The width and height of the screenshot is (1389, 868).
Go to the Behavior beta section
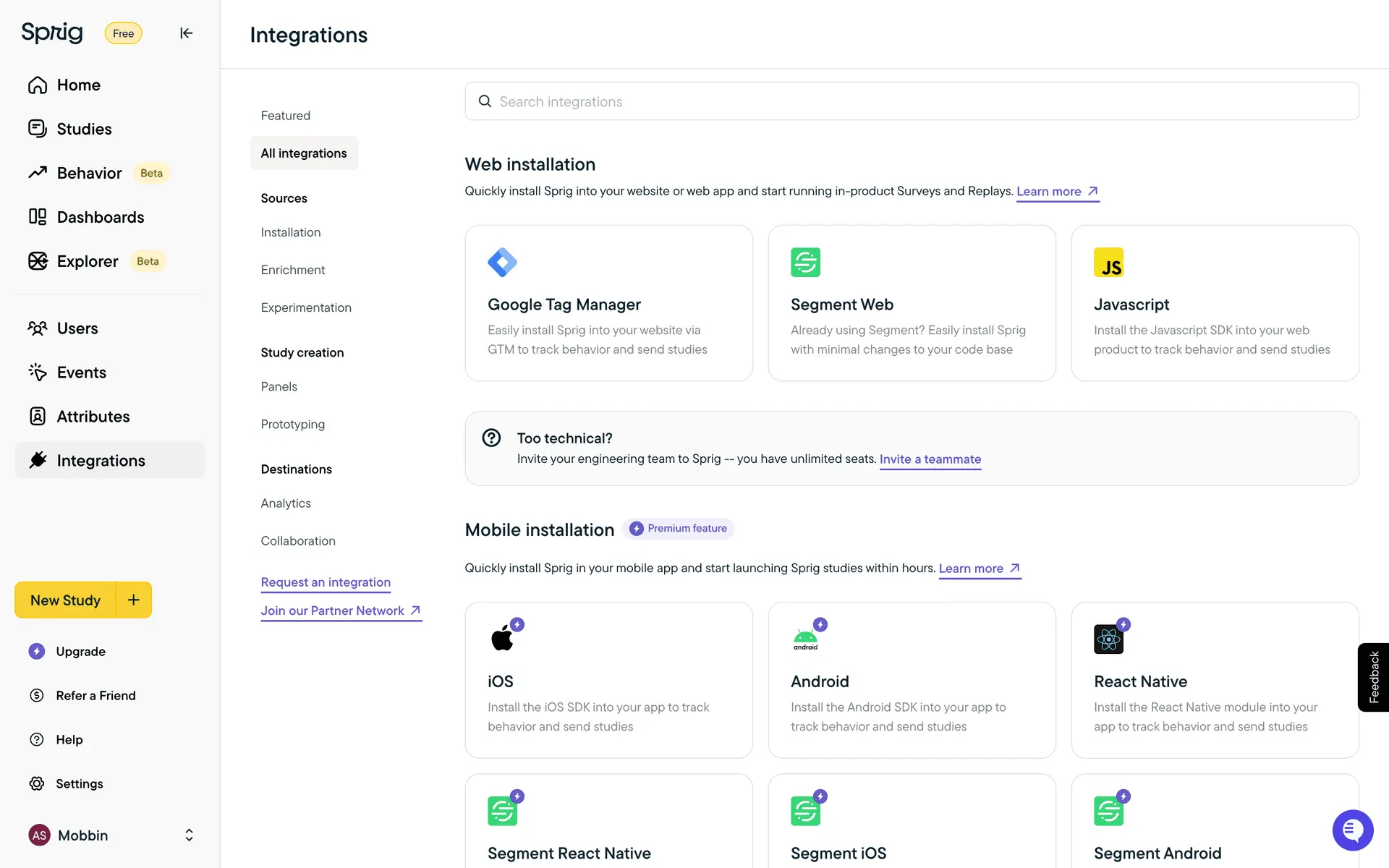(89, 173)
